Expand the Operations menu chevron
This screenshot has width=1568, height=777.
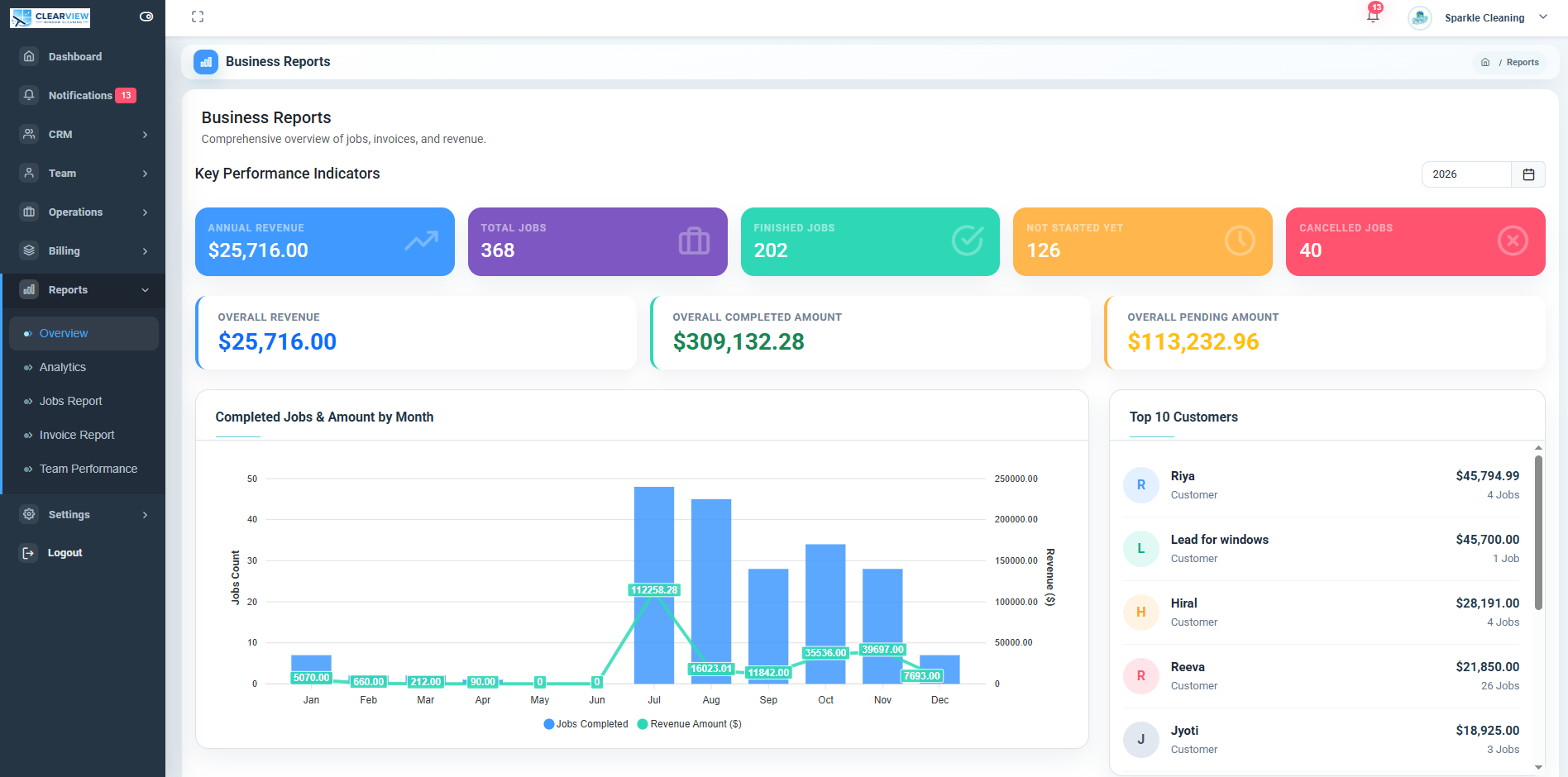[146, 212]
